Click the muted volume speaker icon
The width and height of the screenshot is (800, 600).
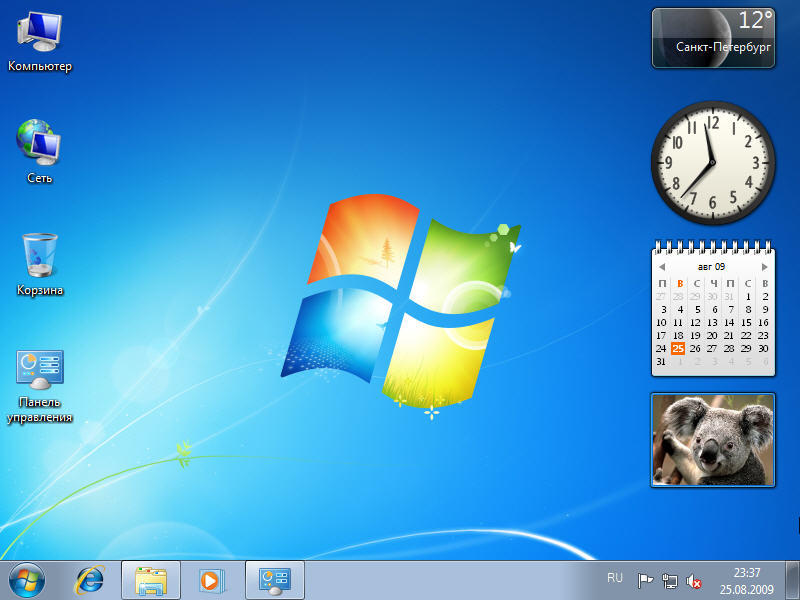(693, 581)
